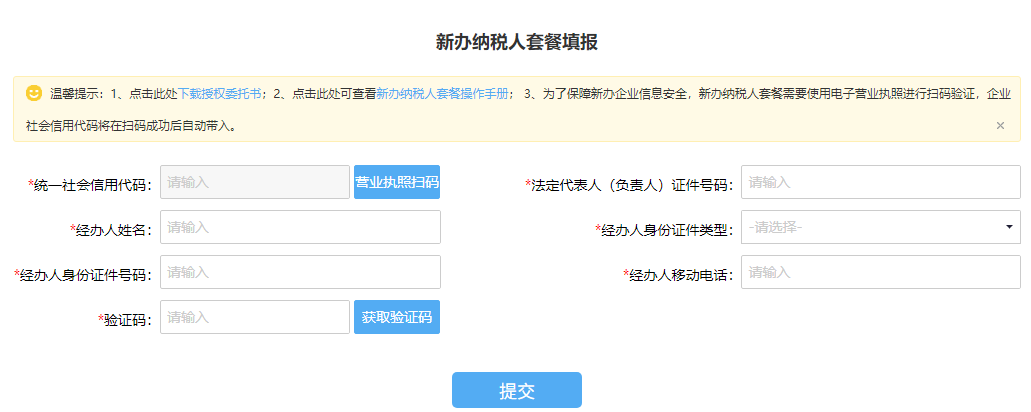Select the 经办人姓名 text field
1031x412 pixels.
[300, 227]
